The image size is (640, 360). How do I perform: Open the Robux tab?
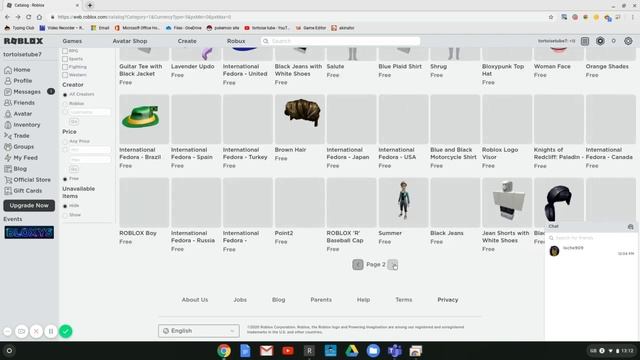pos(236,41)
